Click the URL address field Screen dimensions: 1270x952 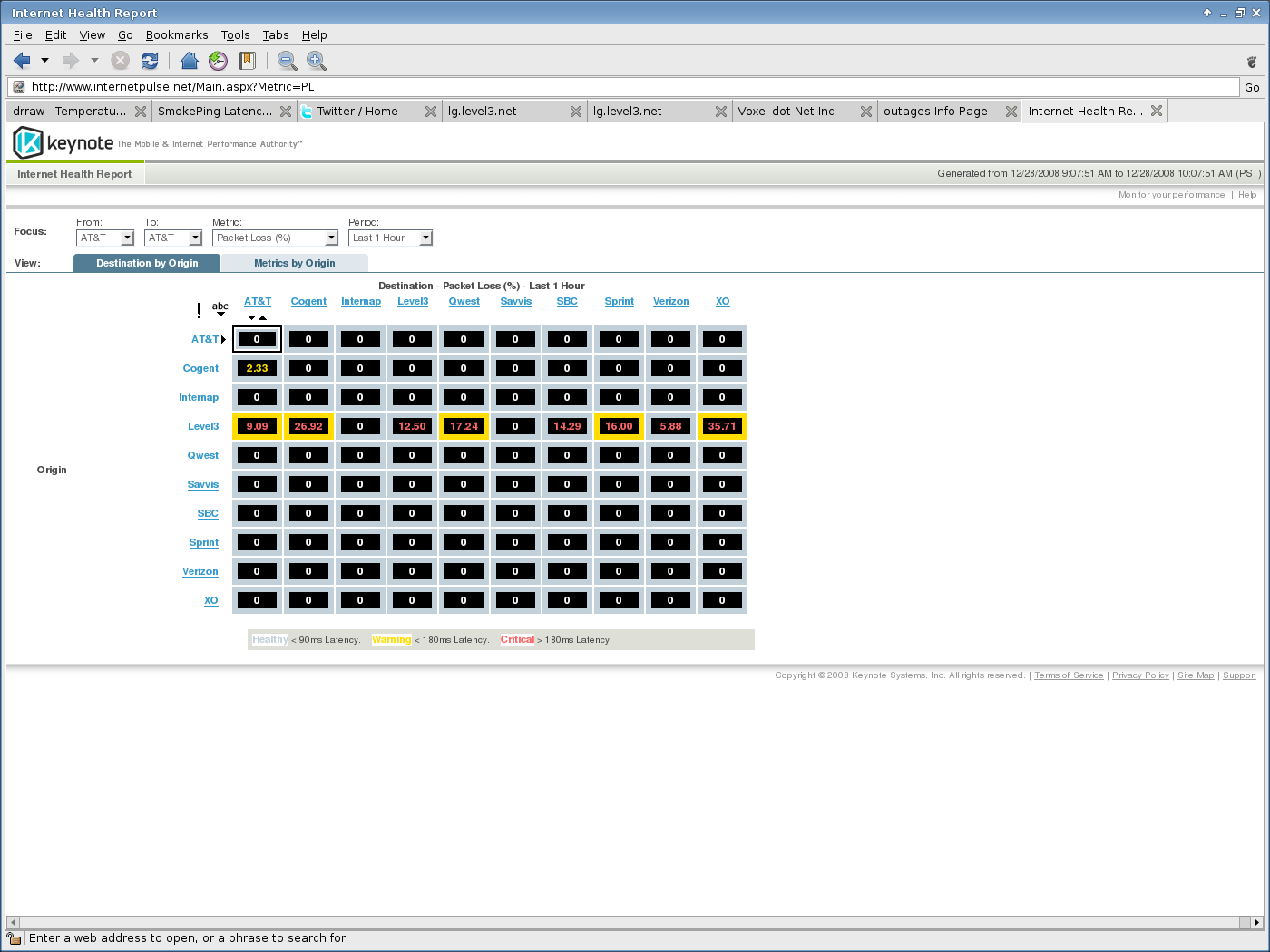623,87
